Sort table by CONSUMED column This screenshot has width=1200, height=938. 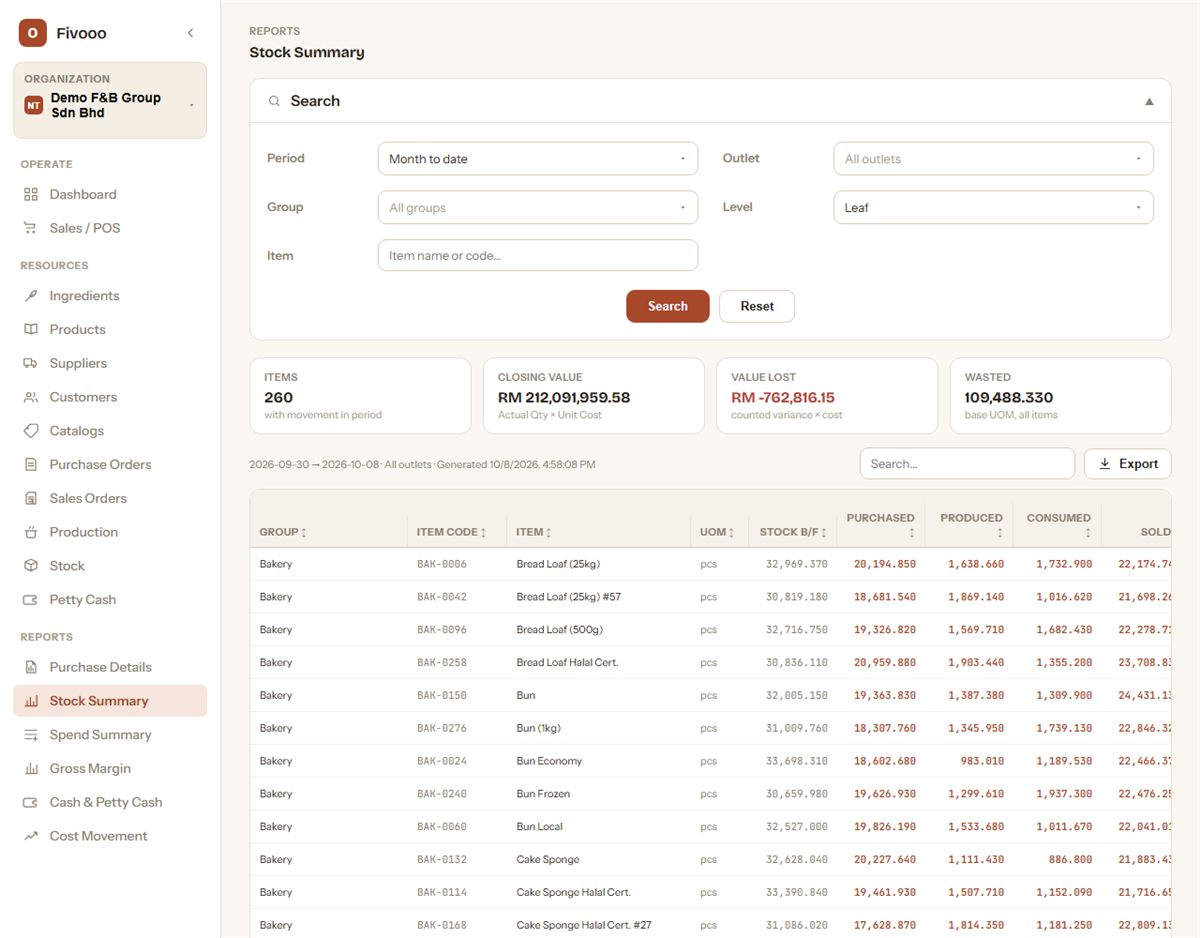tap(1059, 525)
